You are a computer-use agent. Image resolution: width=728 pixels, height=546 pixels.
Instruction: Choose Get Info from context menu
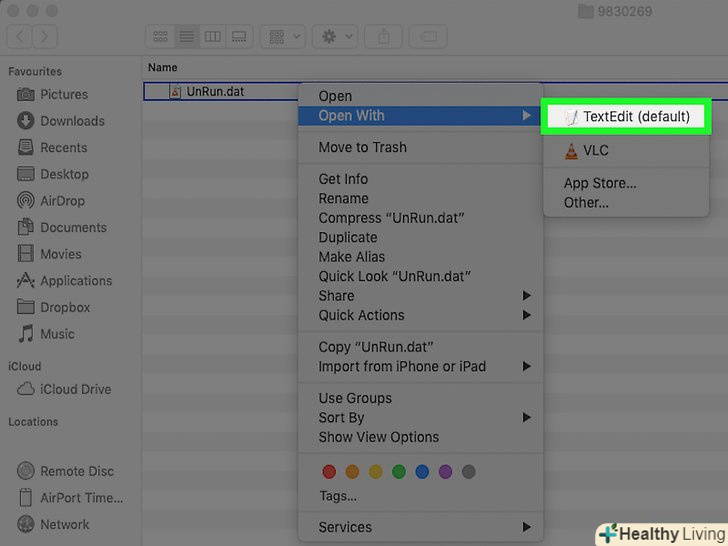point(420,179)
